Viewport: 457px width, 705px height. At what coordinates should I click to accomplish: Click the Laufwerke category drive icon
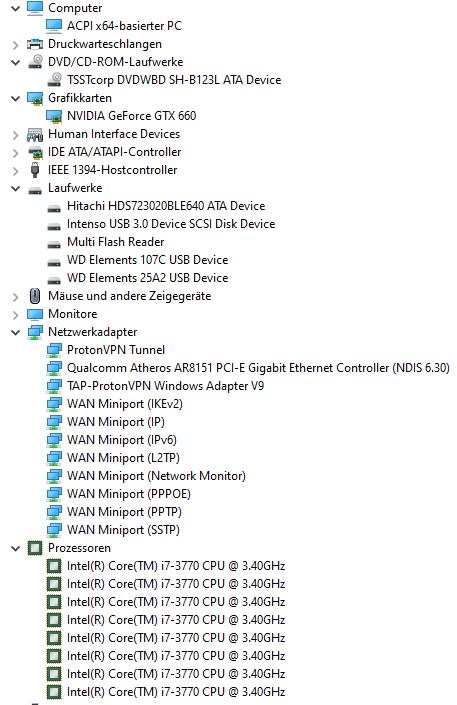[35, 190]
